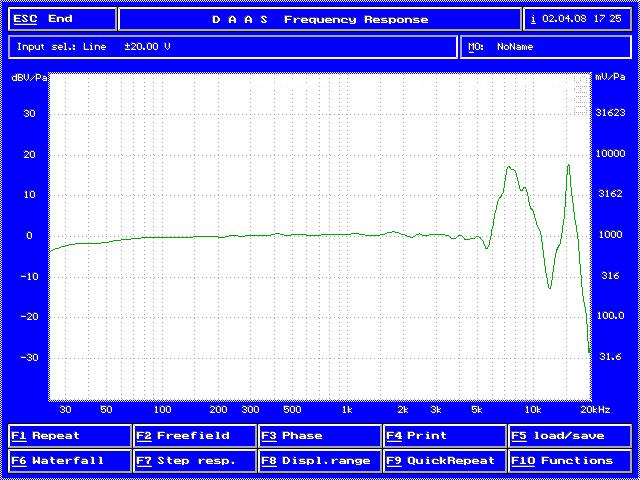Click the DAAS Frequency Response title bar
The height and width of the screenshot is (480, 640).
click(x=319, y=19)
